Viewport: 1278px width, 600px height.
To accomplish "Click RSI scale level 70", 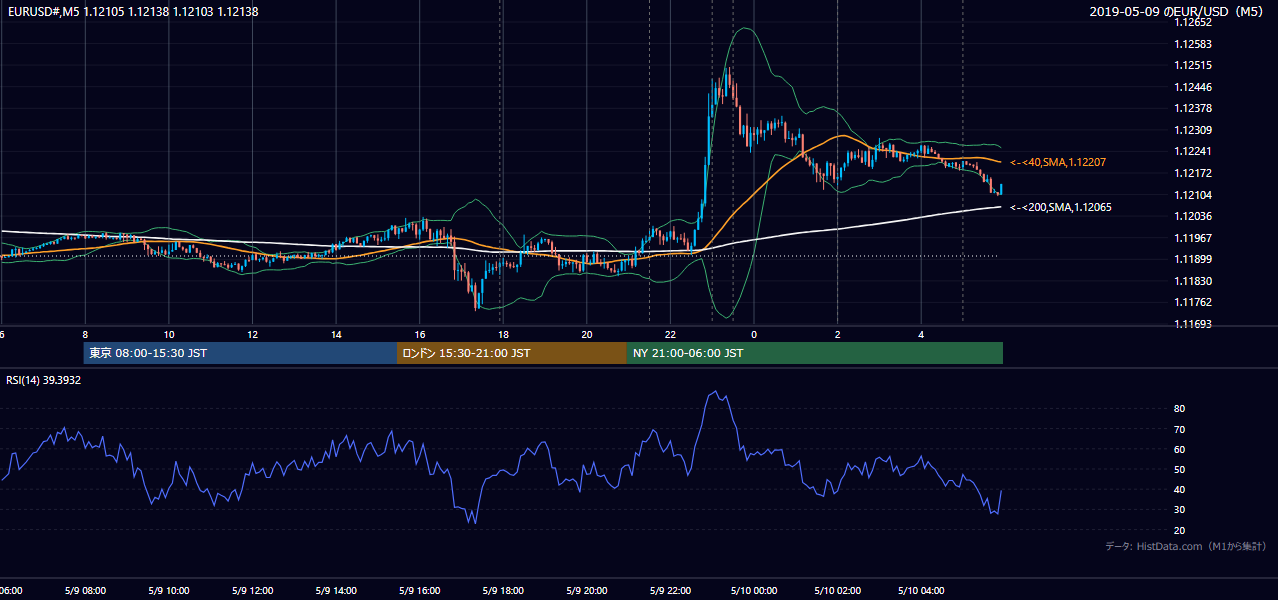I will click(1180, 429).
